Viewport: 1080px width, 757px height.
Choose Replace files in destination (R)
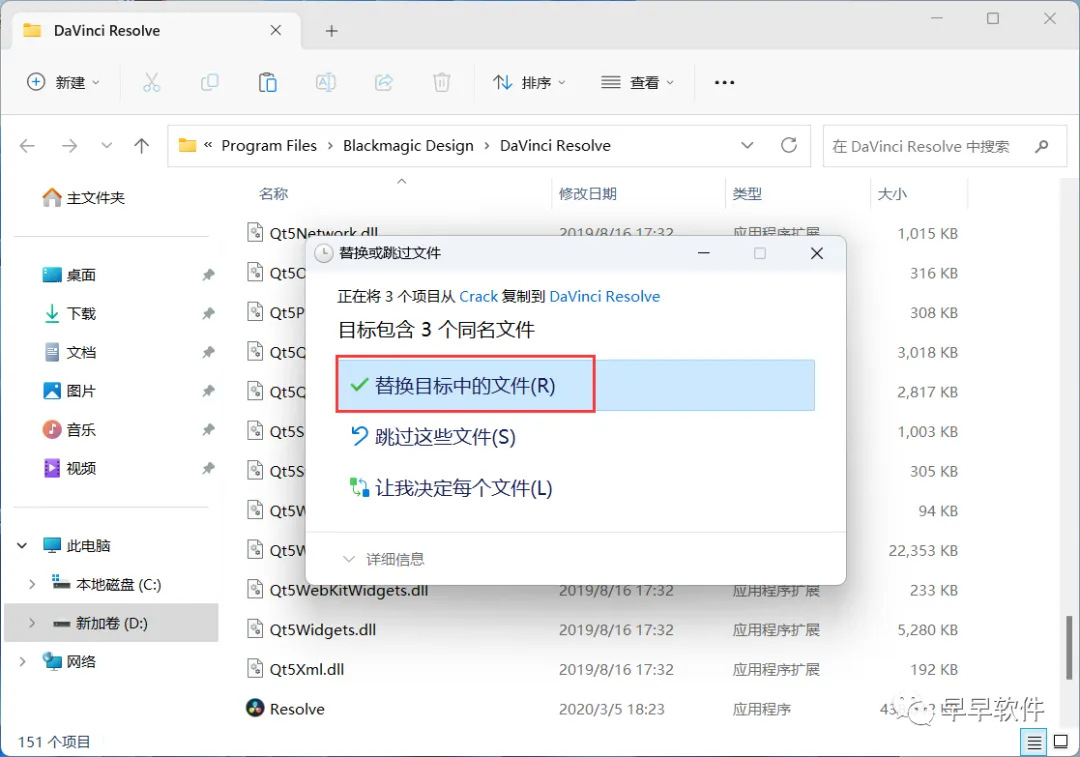(576, 385)
